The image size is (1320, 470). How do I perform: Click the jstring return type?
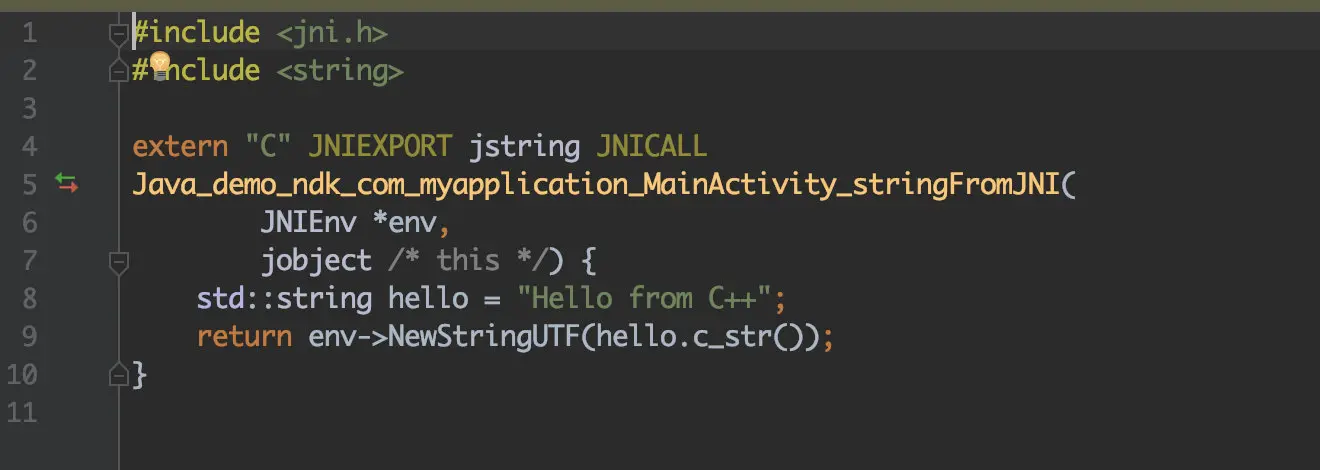[524, 147]
